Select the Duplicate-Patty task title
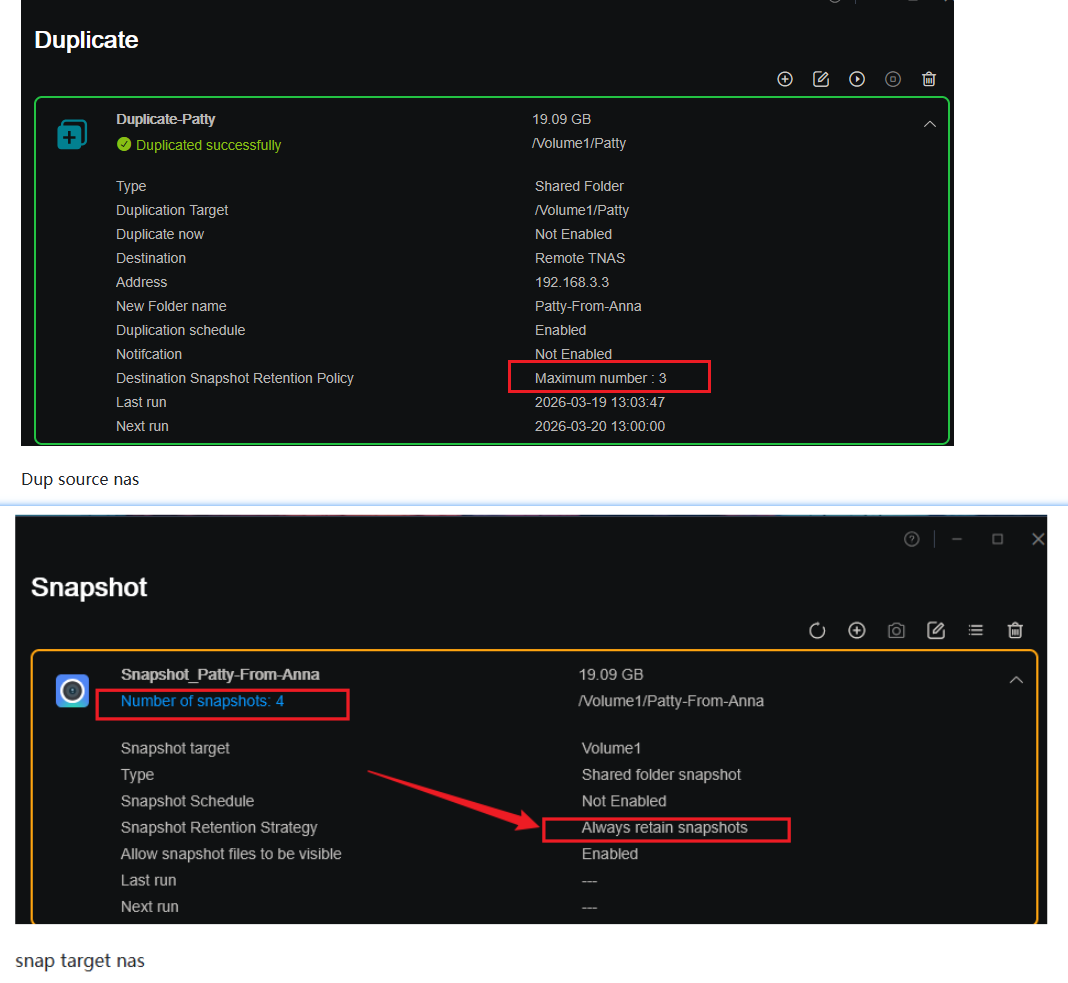The image size is (1068, 983). tap(166, 119)
